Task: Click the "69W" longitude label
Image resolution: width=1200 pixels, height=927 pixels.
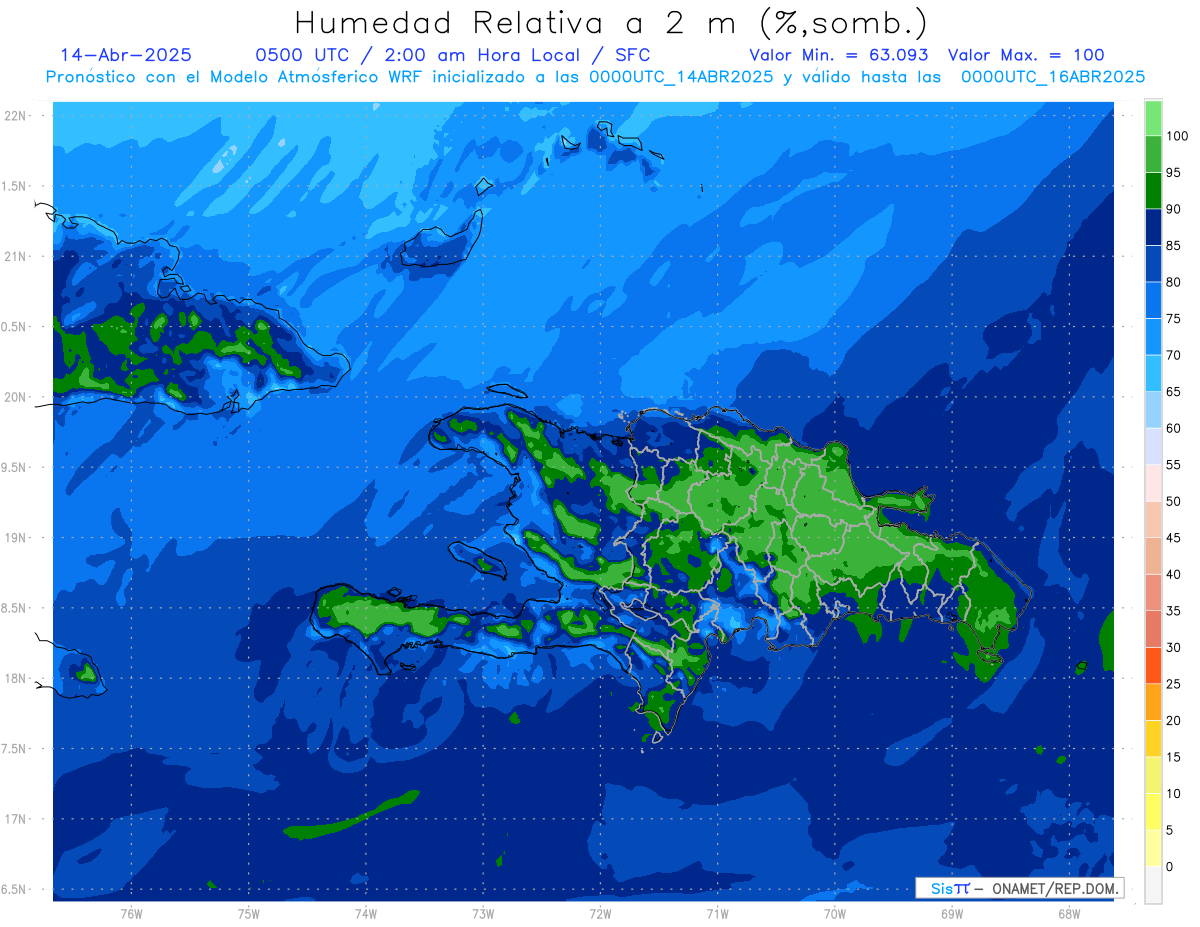Action: [952, 914]
